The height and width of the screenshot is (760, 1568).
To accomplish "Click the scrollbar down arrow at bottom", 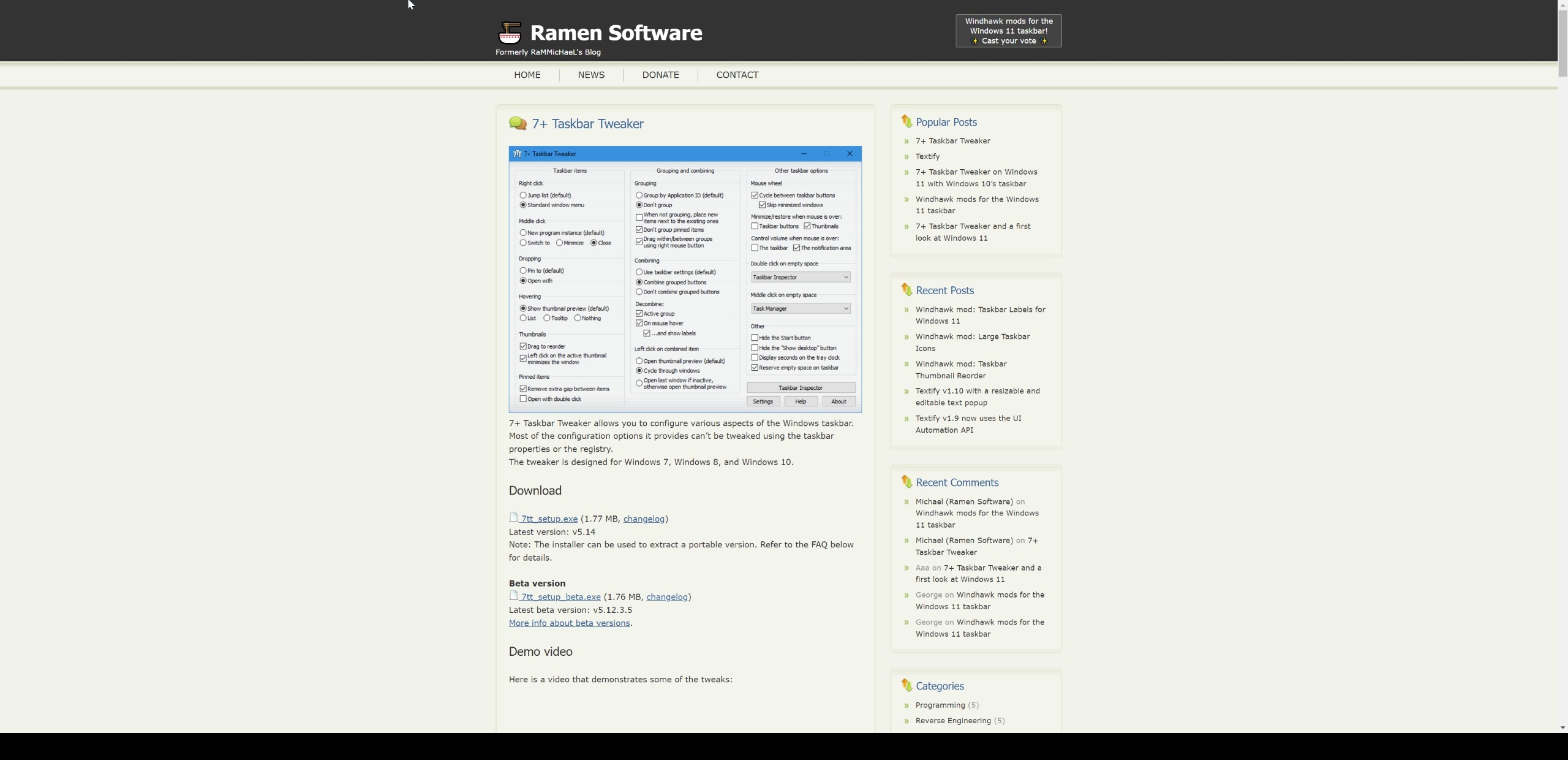I will [x=1562, y=728].
